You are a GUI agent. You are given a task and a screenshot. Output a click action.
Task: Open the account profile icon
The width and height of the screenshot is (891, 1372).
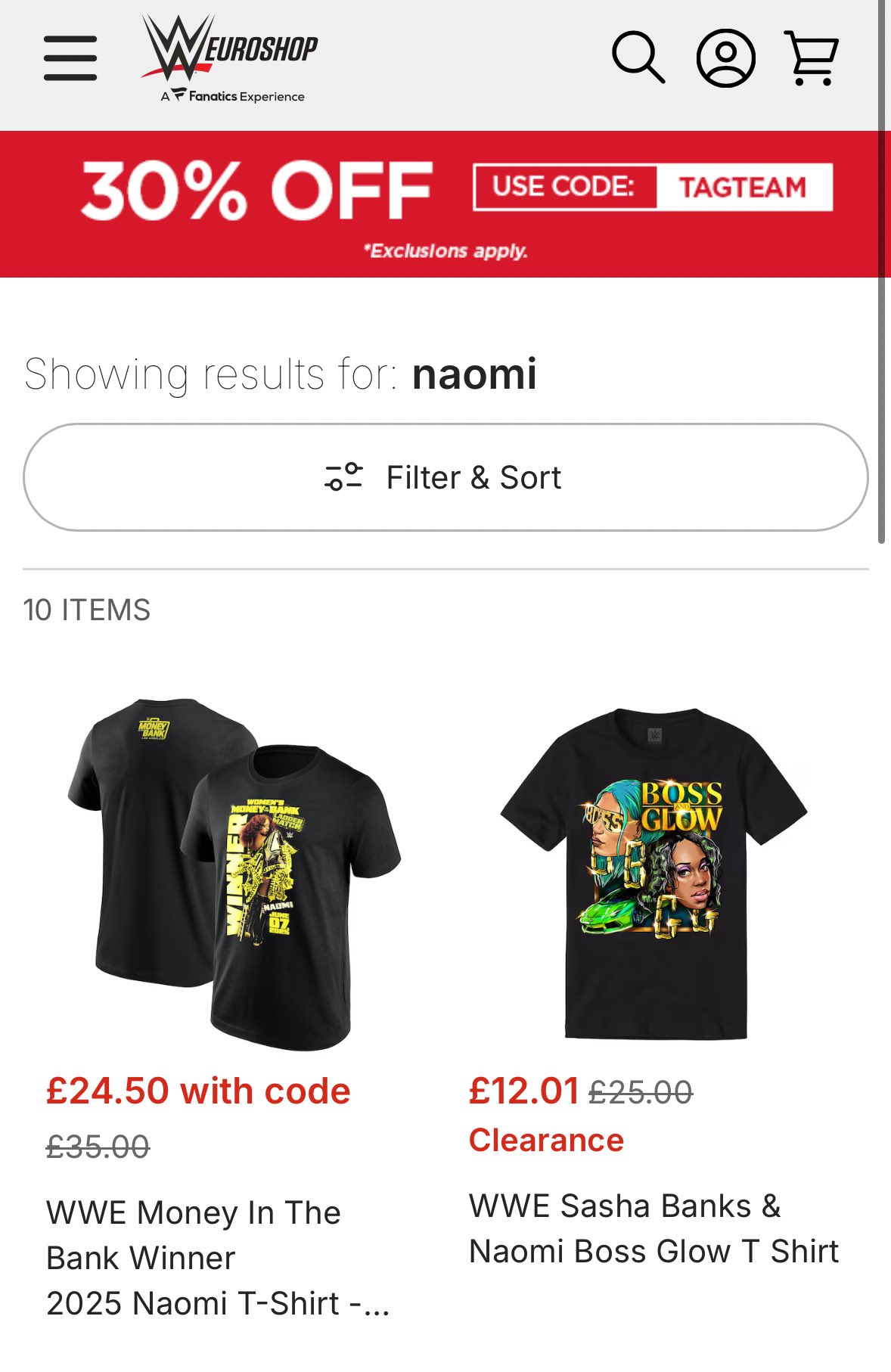tap(725, 57)
